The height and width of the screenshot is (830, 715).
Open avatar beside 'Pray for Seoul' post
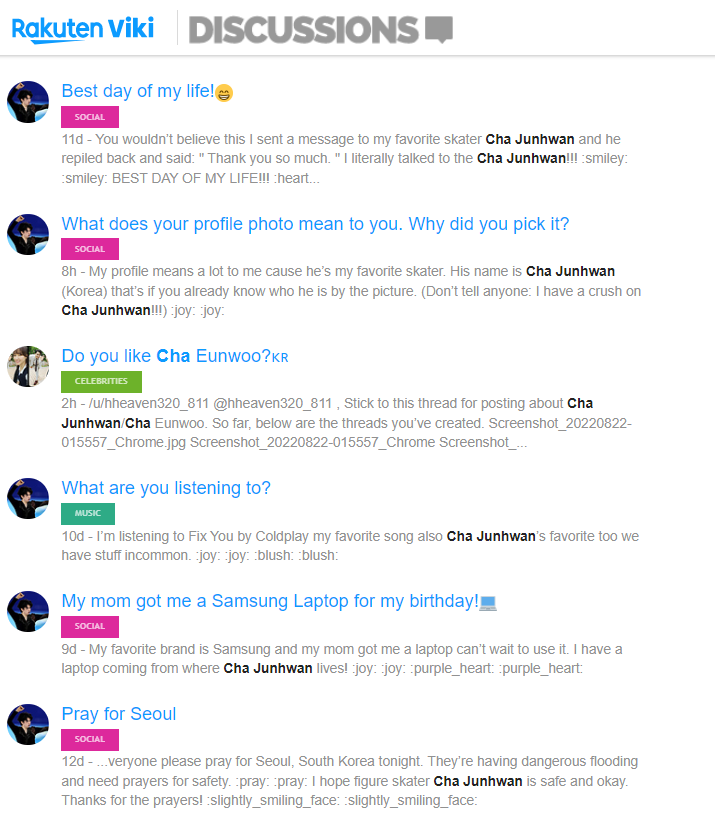tap(28, 724)
